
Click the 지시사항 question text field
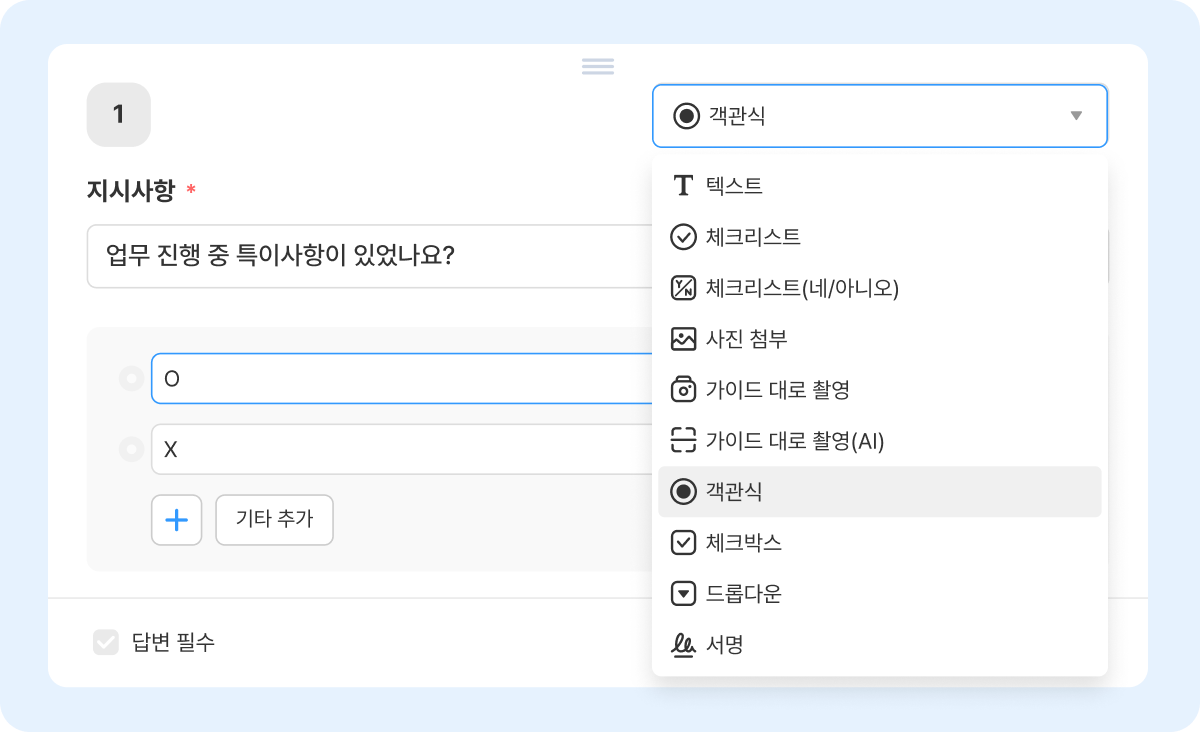tap(370, 257)
